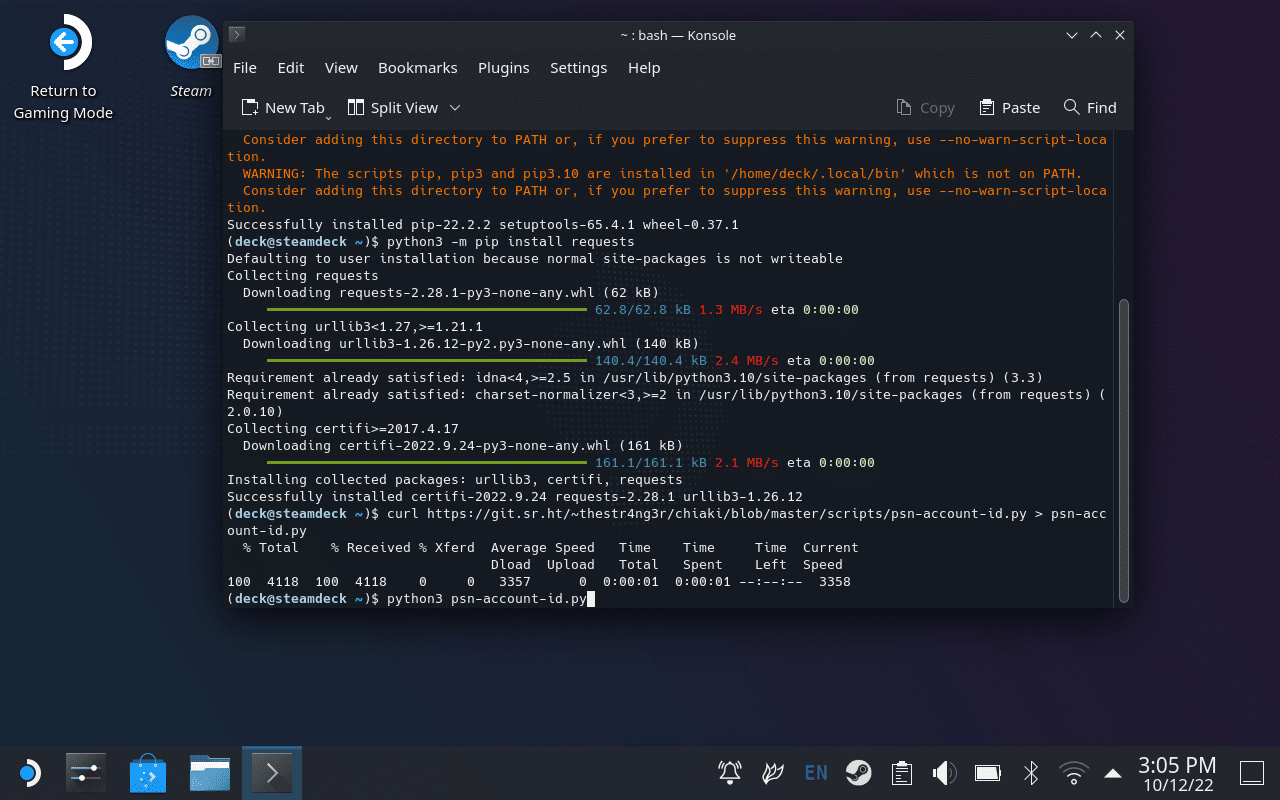Expand the Split View dropdown arrow
The image size is (1280, 800).
click(x=455, y=108)
